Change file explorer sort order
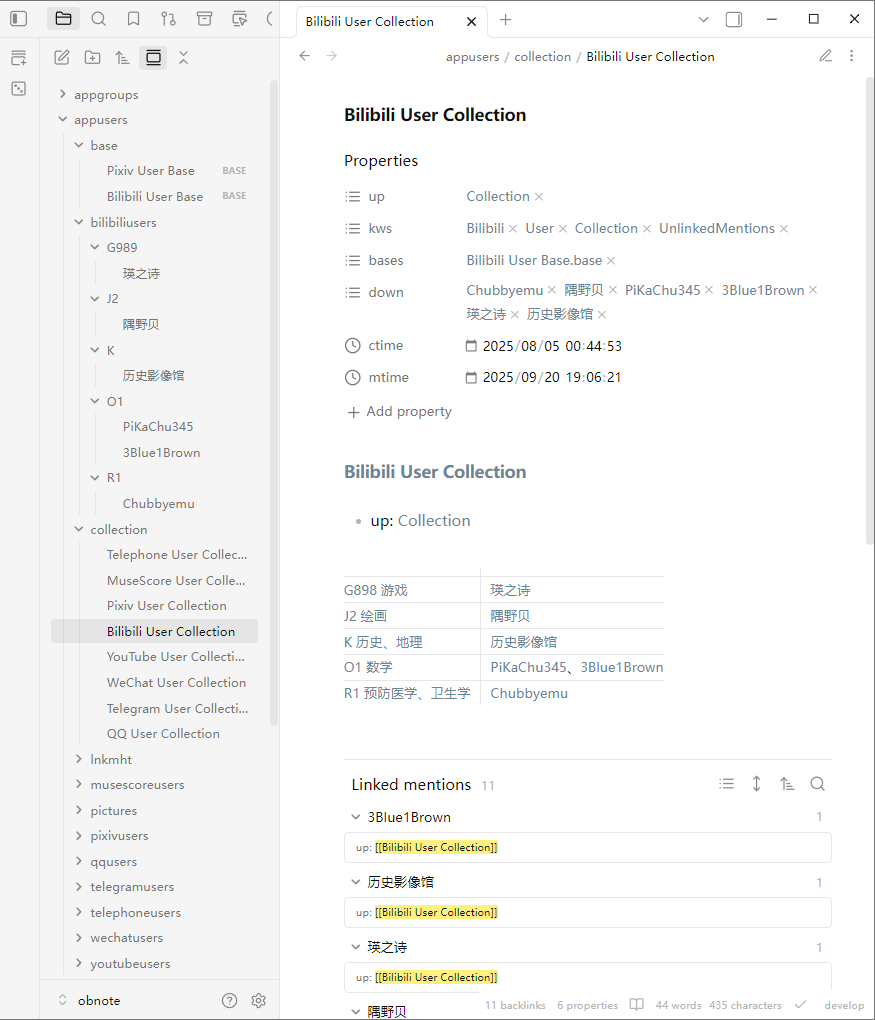Image resolution: width=875 pixels, height=1020 pixels. [122, 58]
